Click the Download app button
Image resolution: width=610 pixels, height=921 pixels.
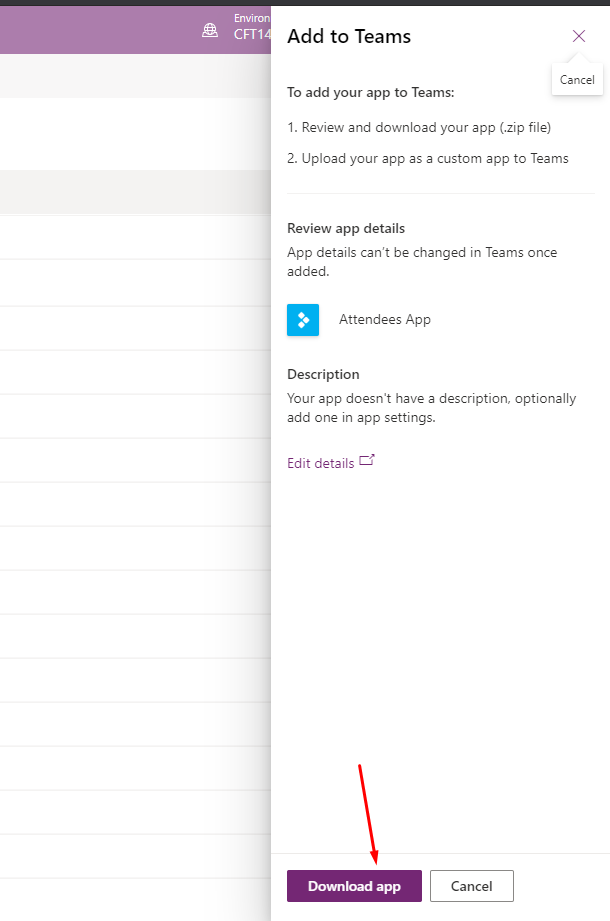354,886
